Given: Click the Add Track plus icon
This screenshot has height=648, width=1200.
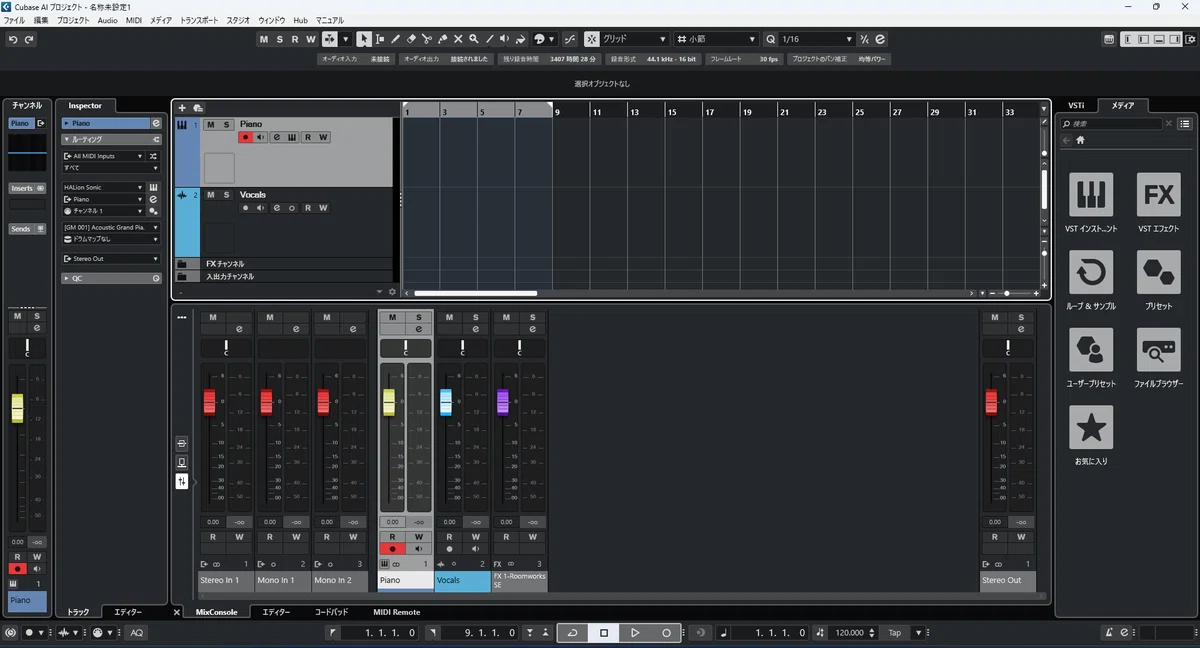Looking at the screenshot, I should point(182,108).
